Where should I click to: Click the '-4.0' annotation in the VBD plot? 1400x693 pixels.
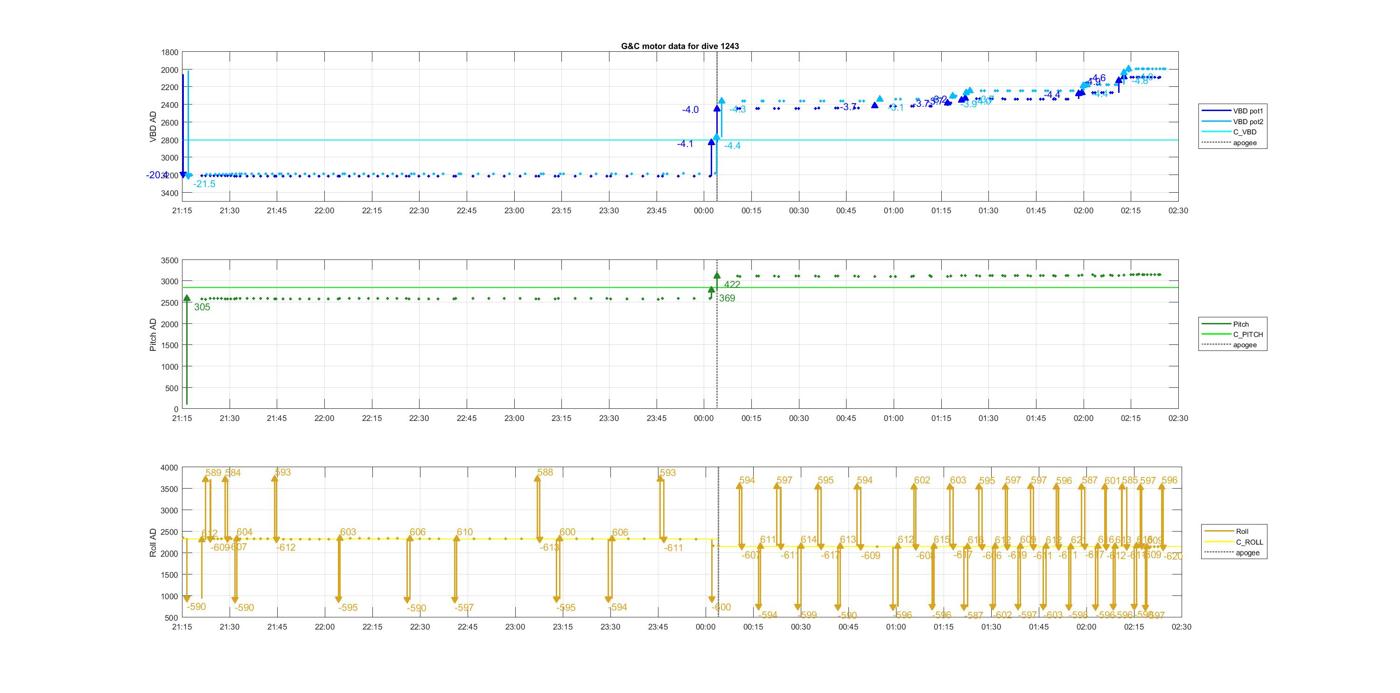click(x=691, y=110)
